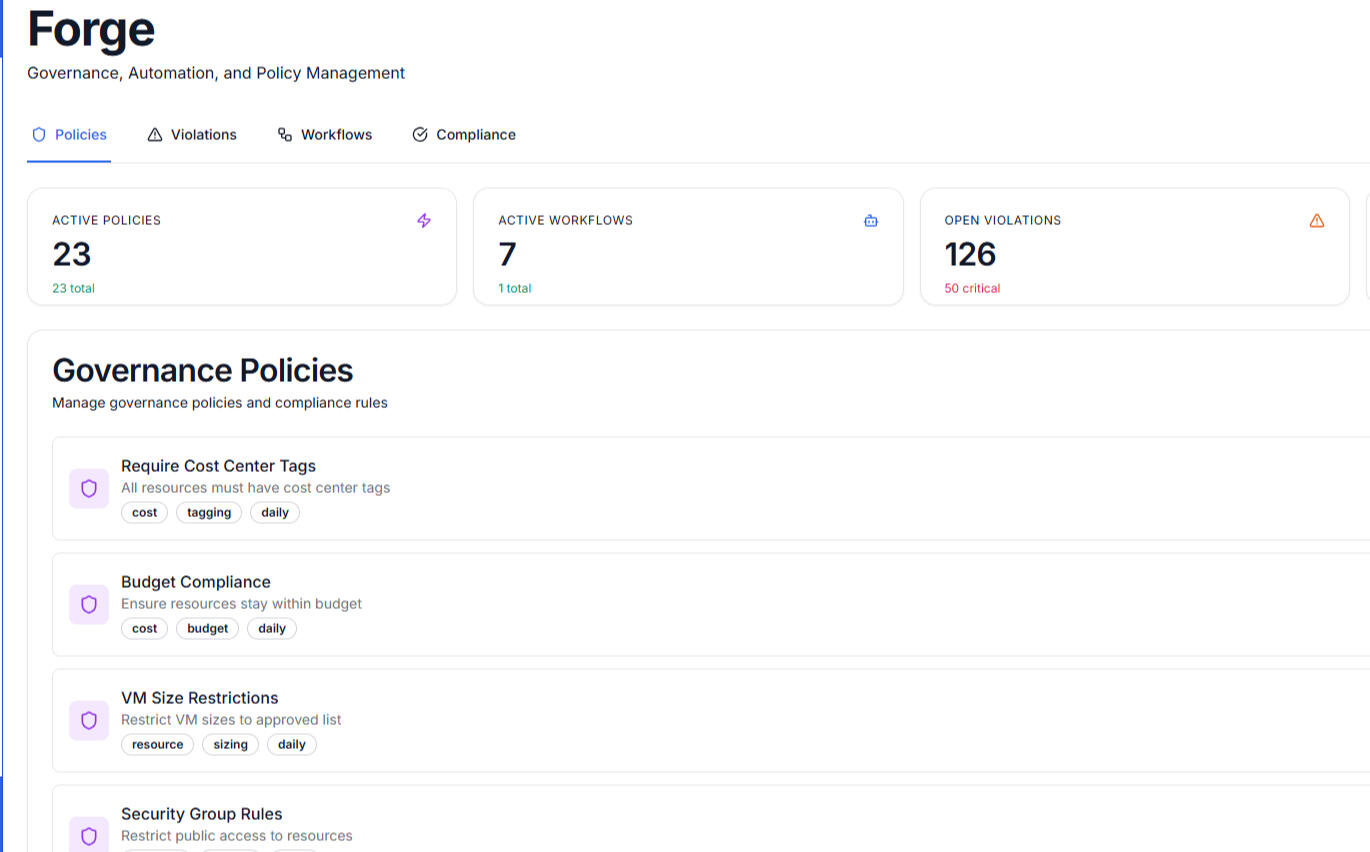Select the tagging tag on Cost Center policy

coord(209,512)
